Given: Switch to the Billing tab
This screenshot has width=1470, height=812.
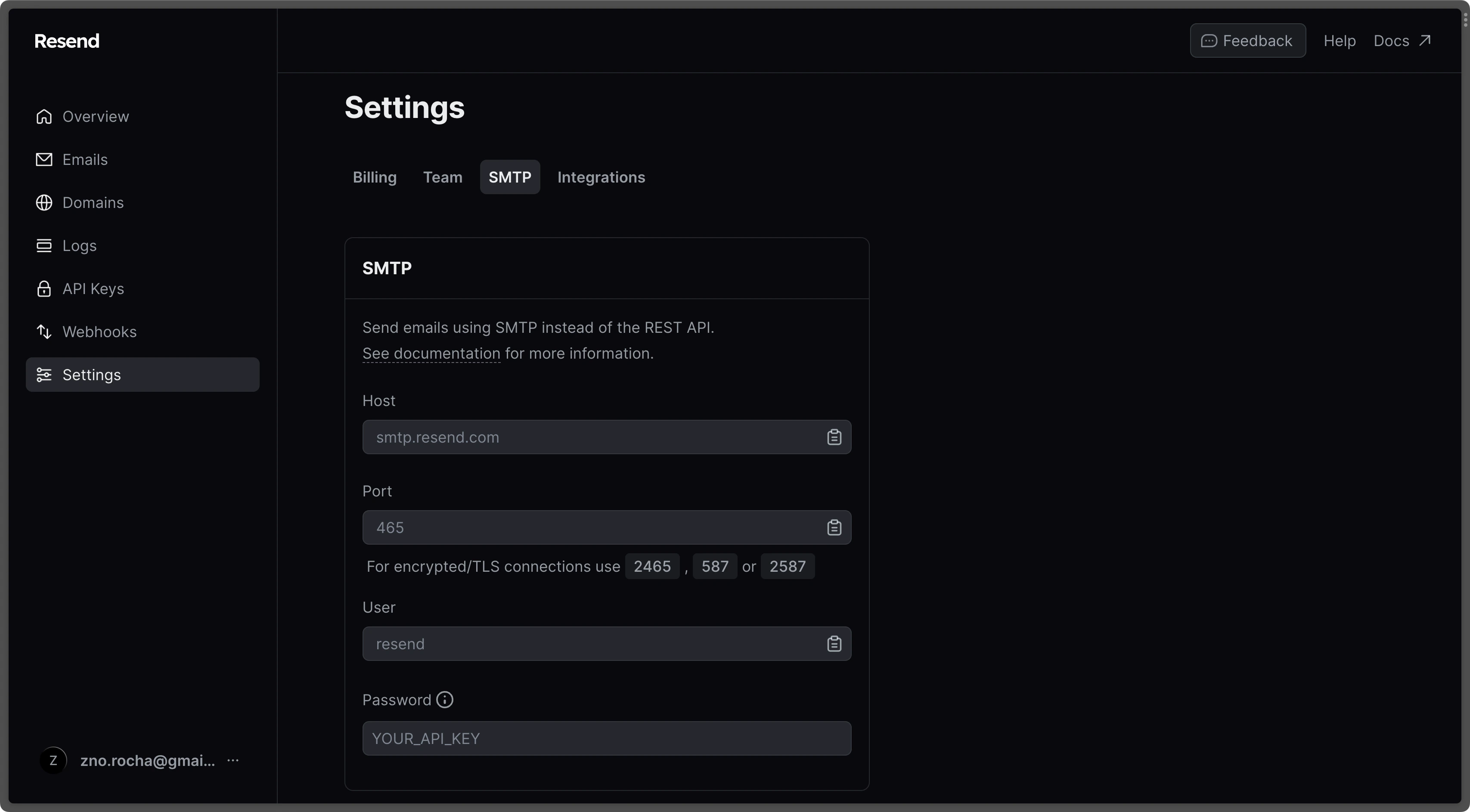Looking at the screenshot, I should click(374, 177).
